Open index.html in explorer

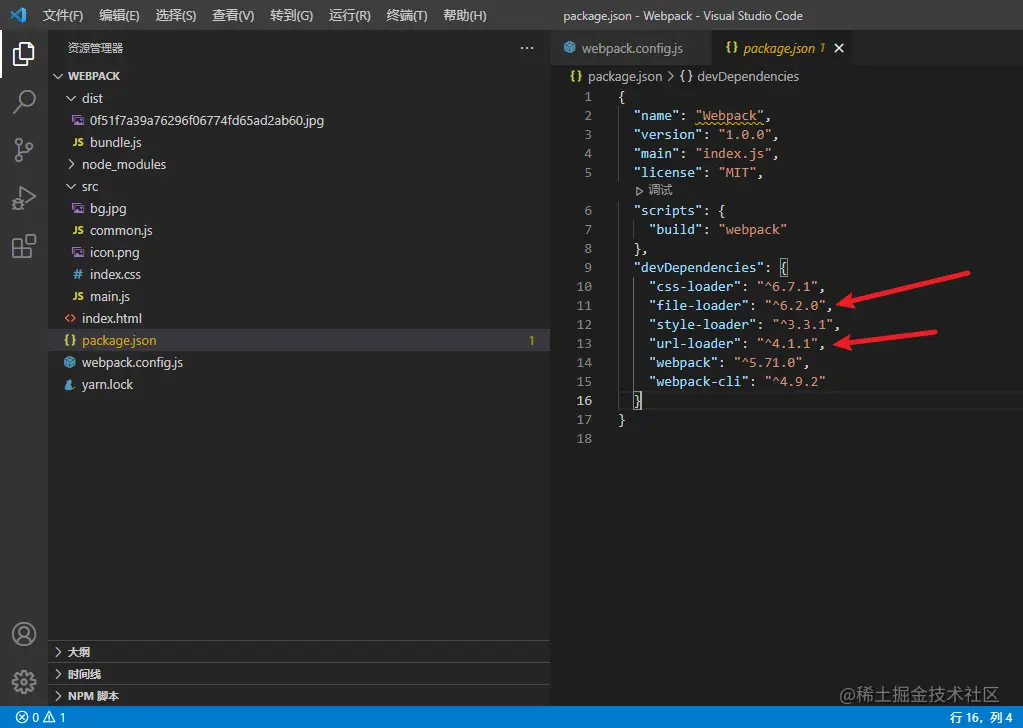tap(112, 318)
